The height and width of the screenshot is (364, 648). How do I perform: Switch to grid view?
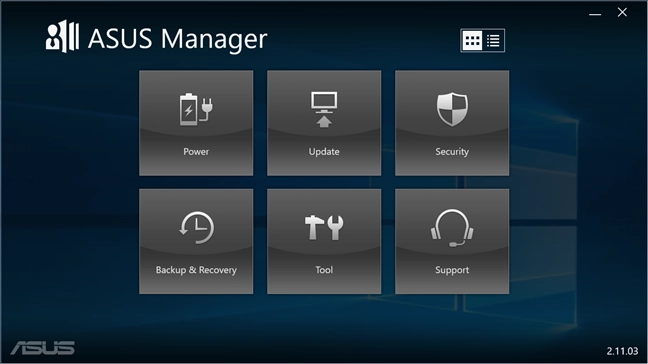tap(472, 40)
